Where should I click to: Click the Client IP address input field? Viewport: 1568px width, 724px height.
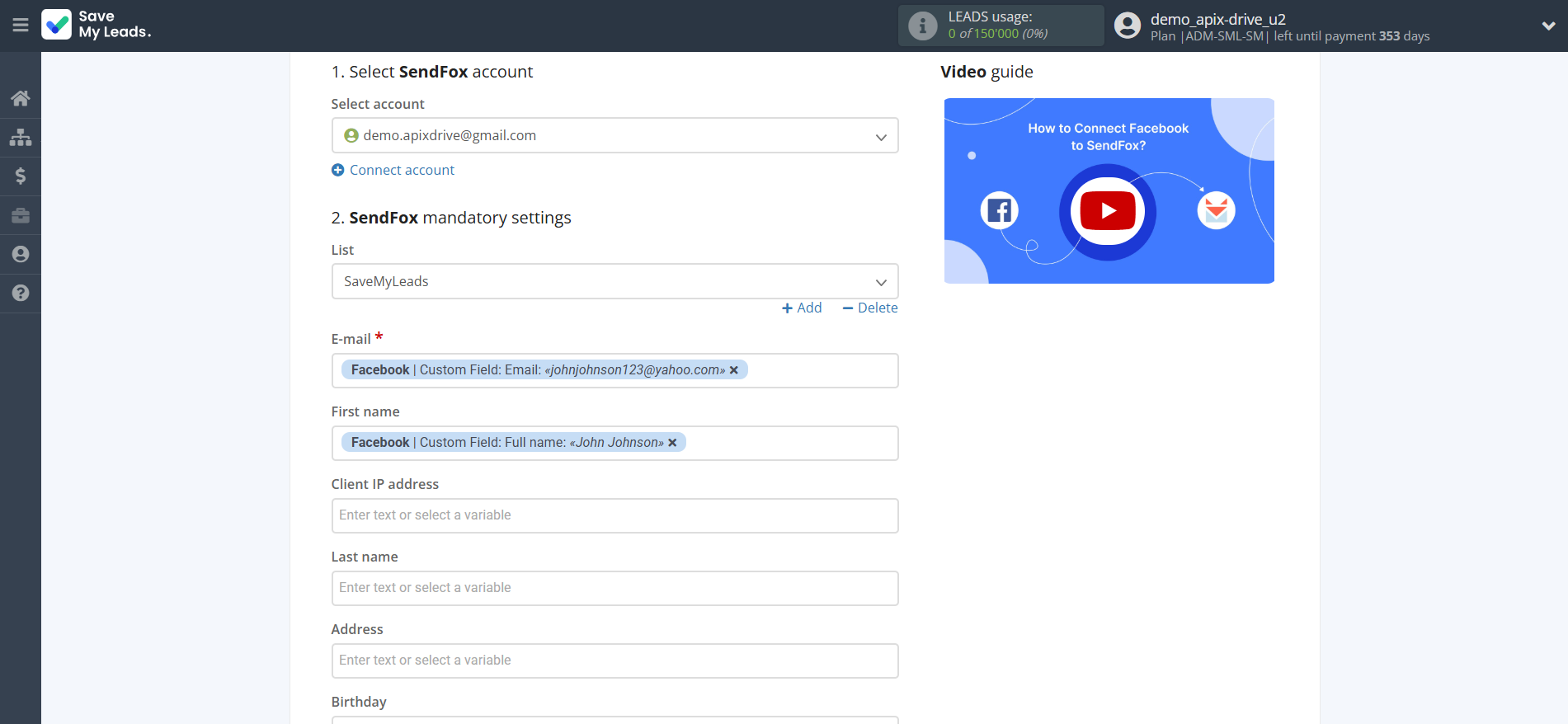pos(614,515)
